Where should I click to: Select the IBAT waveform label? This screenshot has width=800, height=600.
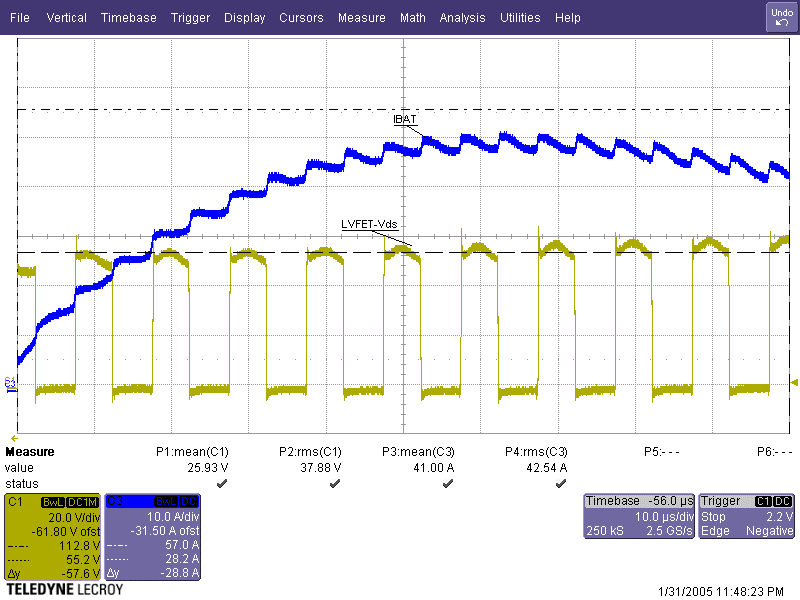click(405, 119)
